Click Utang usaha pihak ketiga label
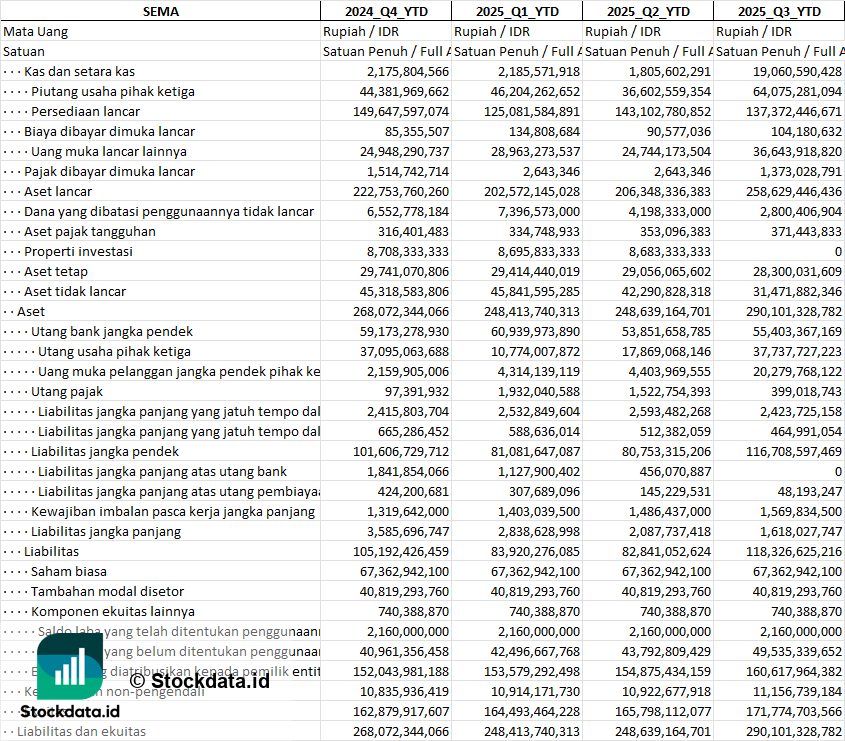 (114, 351)
